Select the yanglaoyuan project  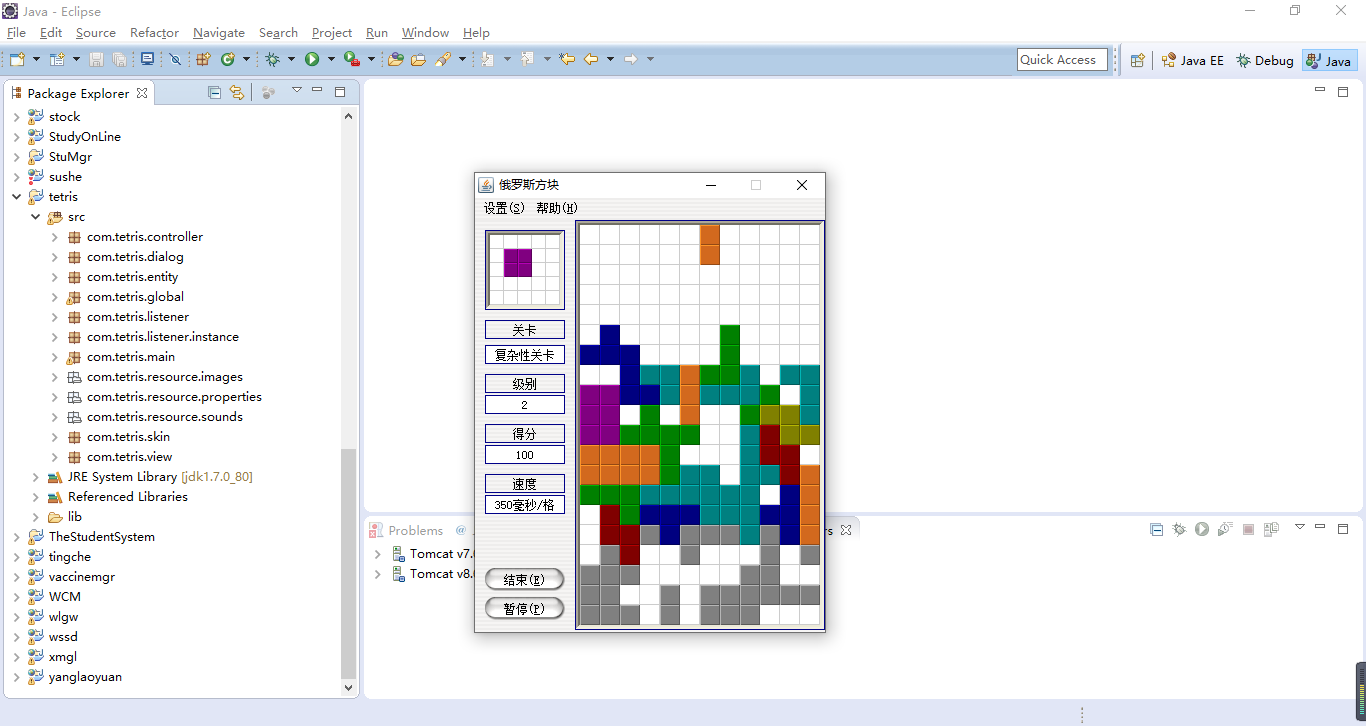85,677
